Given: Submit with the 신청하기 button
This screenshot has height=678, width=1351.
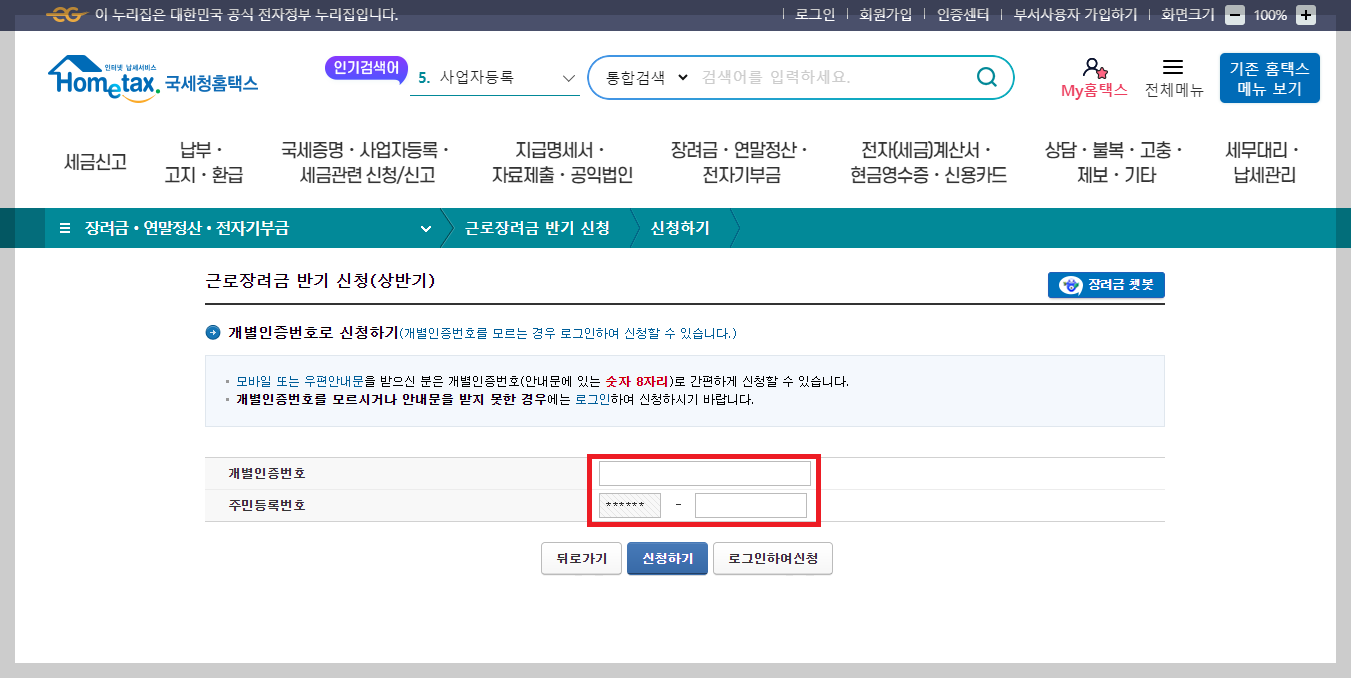Looking at the screenshot, I should (666, 559).
